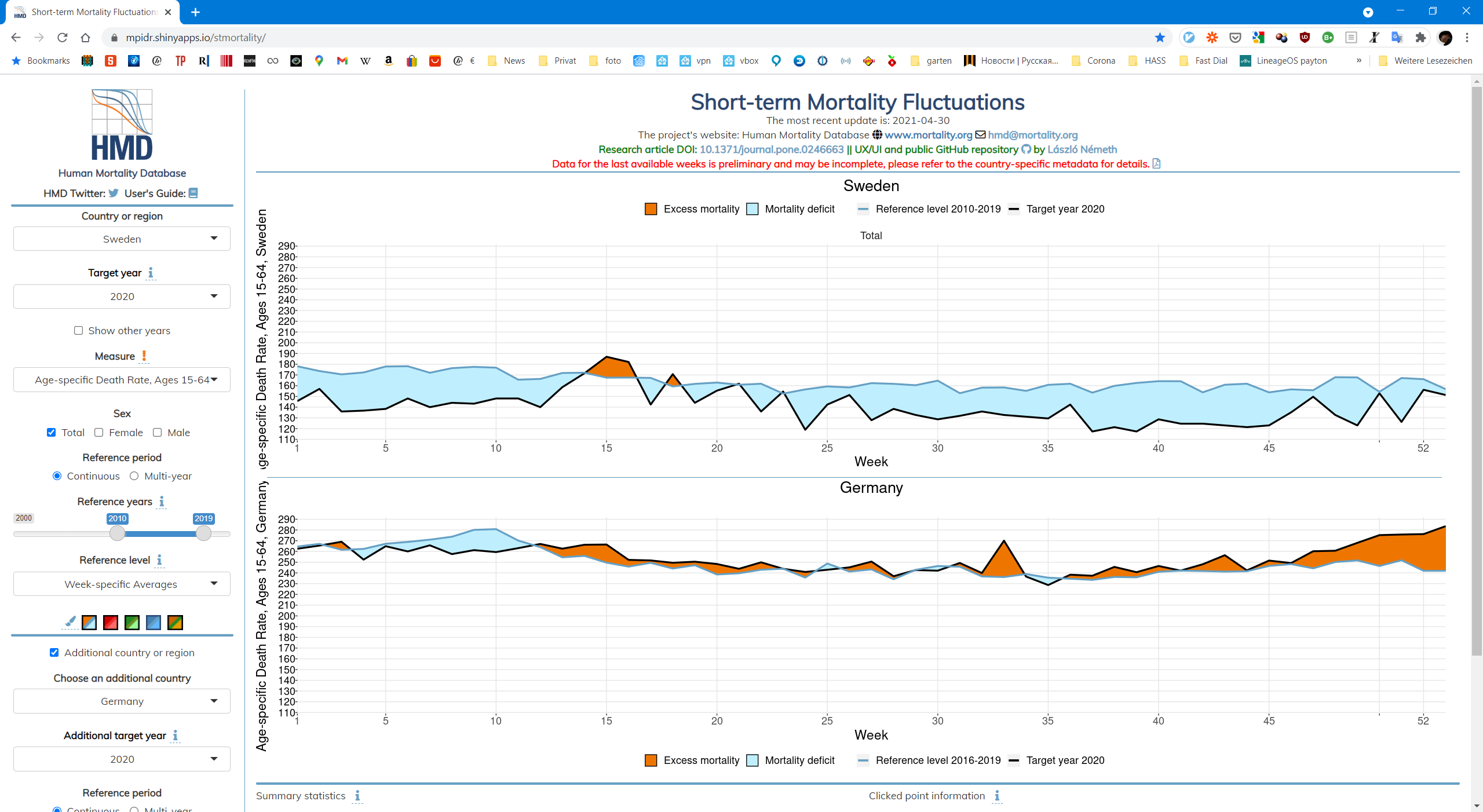1483x812 pixels.
Task: Click the Clicked point information info icon
Action: [x=997, y=796]
